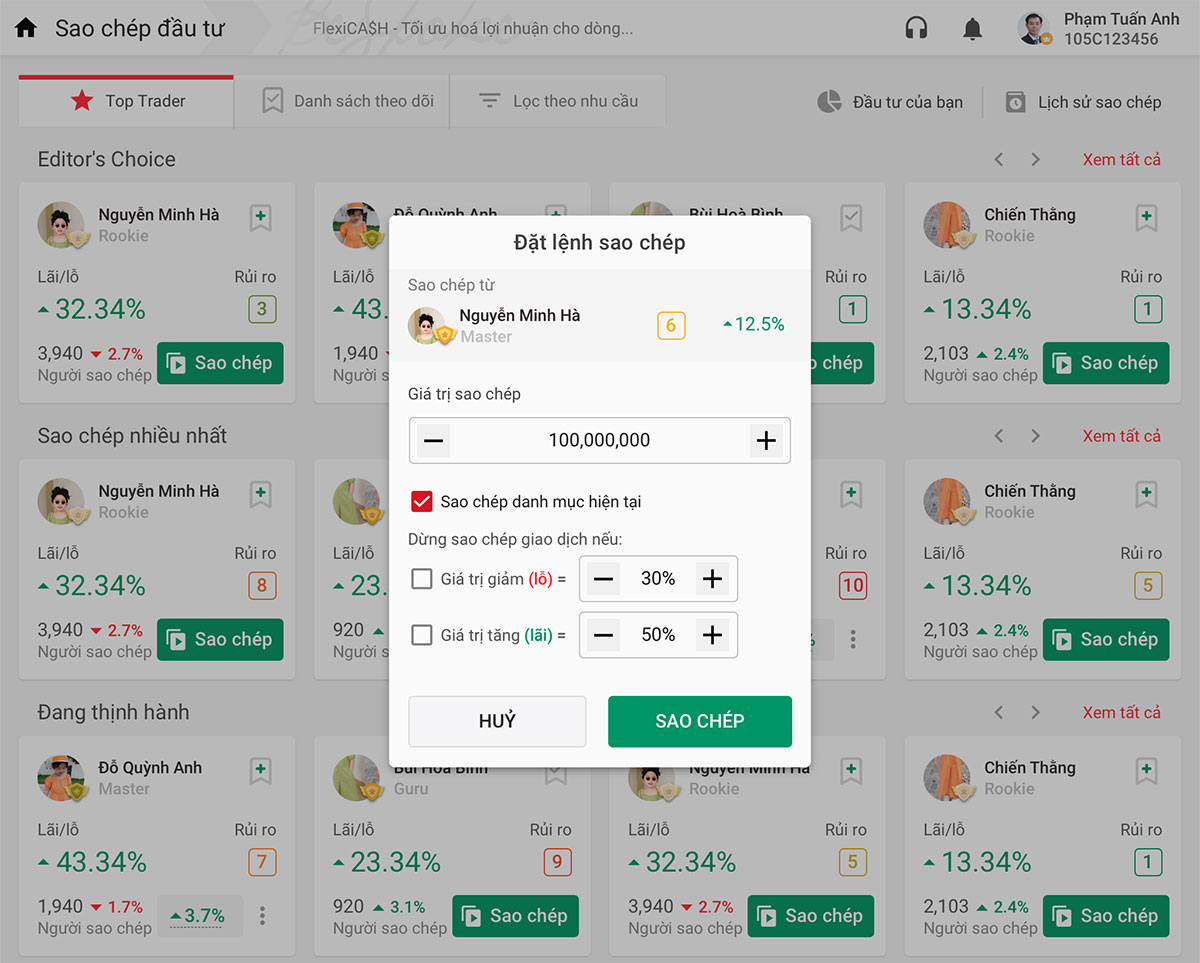
Task: Decrease copy value with the minus icon
Action: point(433,440)
